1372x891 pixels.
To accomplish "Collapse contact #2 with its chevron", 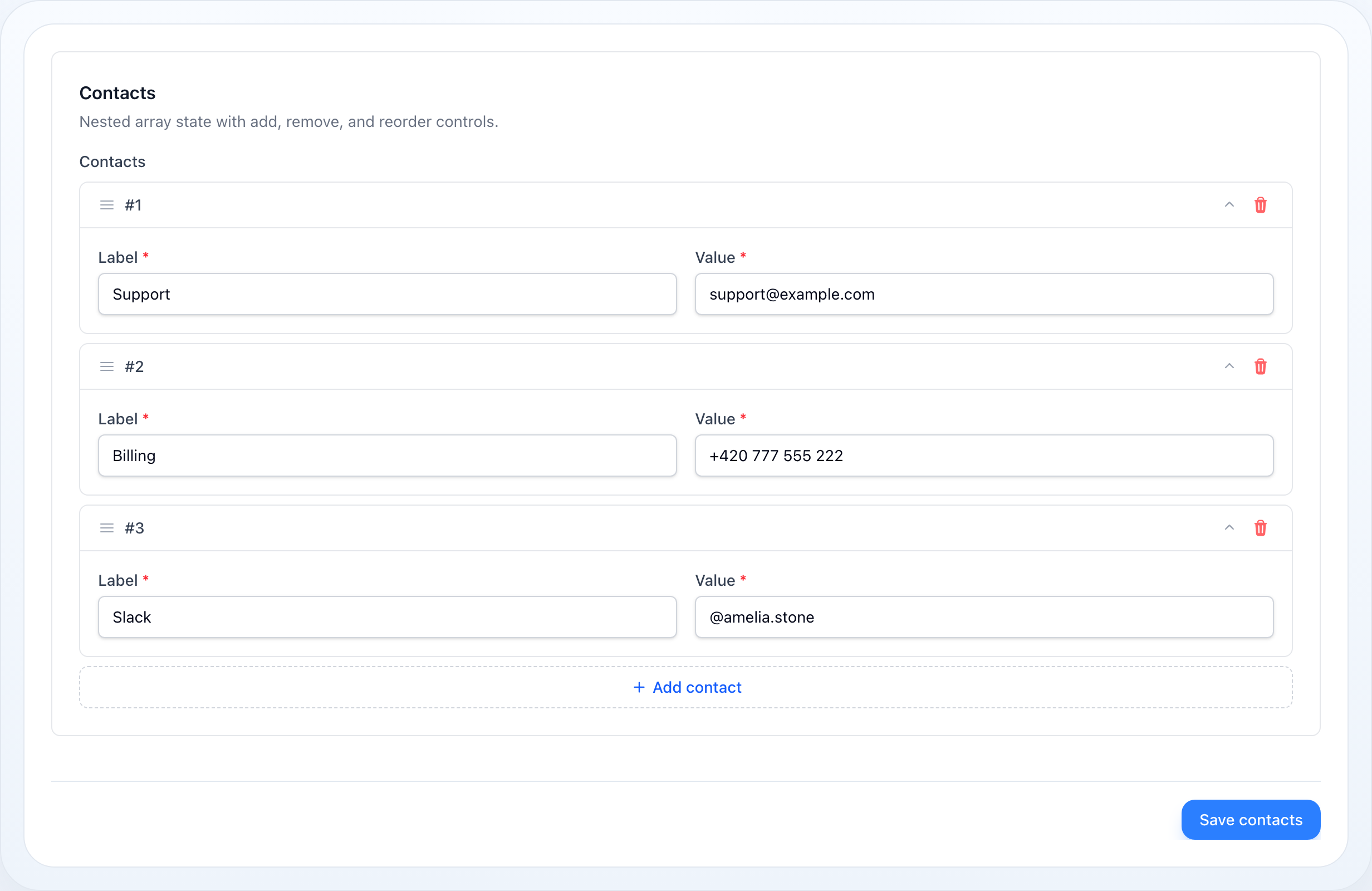I will coord(1229,366).
